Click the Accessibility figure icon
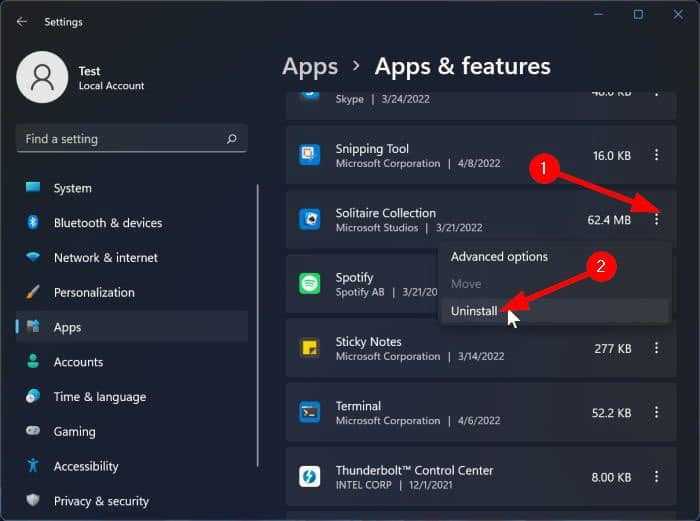 (x=33, y=465)
